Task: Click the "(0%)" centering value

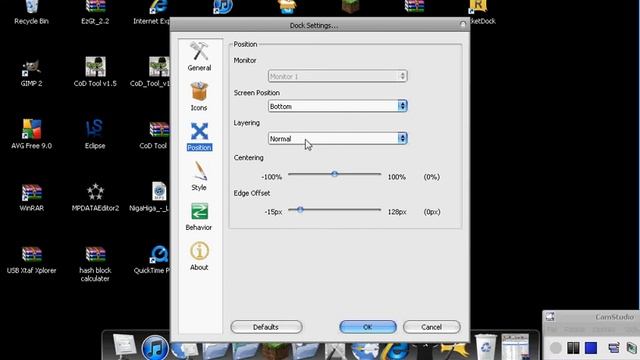Action: 431,177
